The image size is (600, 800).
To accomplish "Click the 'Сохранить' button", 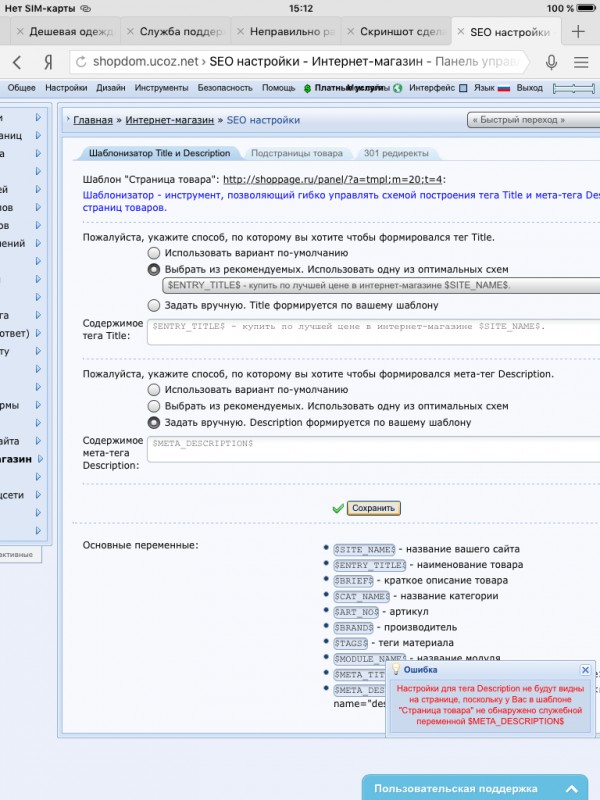I will [x=373, y=508].
